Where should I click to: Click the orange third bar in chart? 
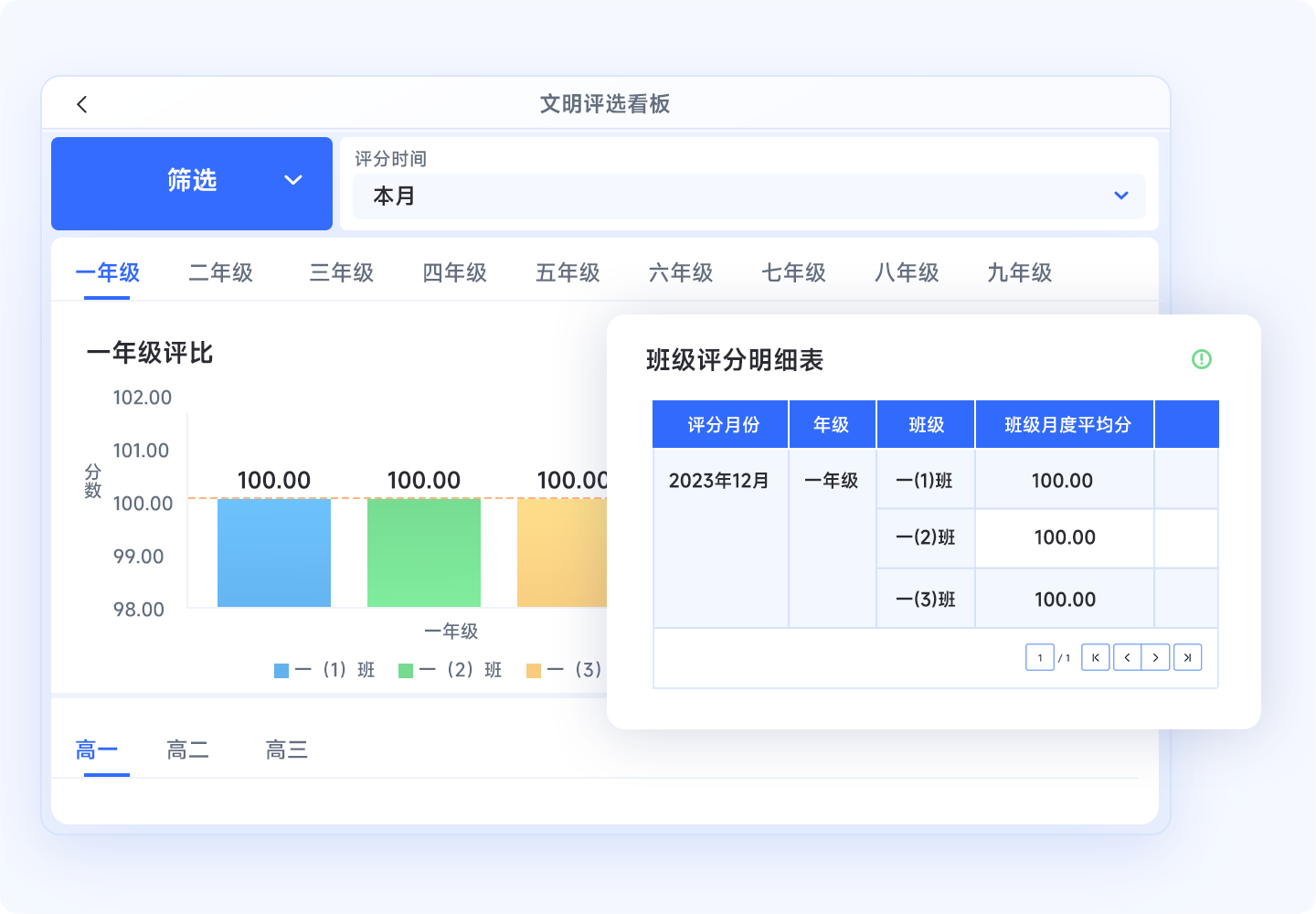click(562, 552)
